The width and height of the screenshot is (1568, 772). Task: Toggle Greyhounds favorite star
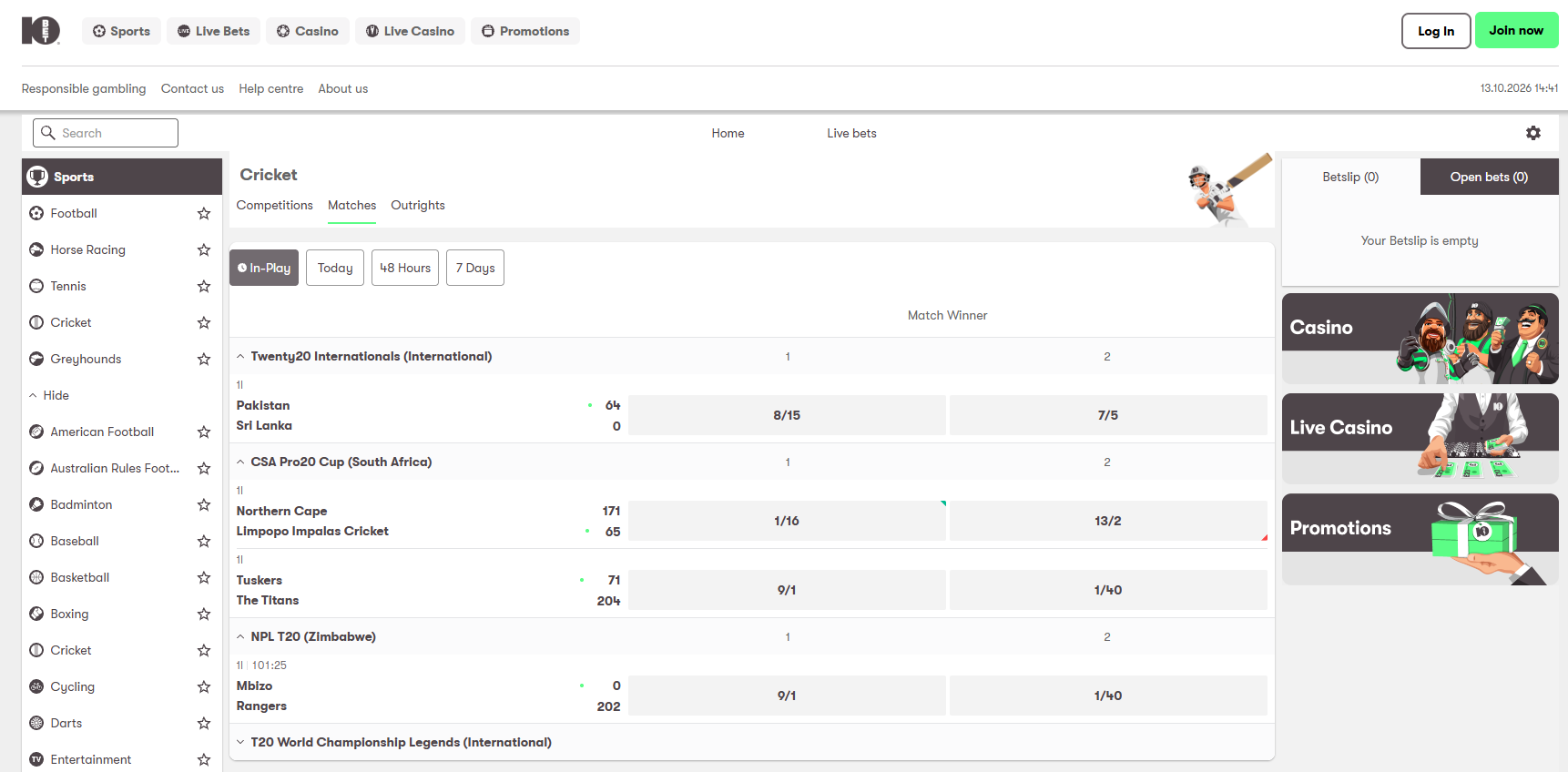204,359
